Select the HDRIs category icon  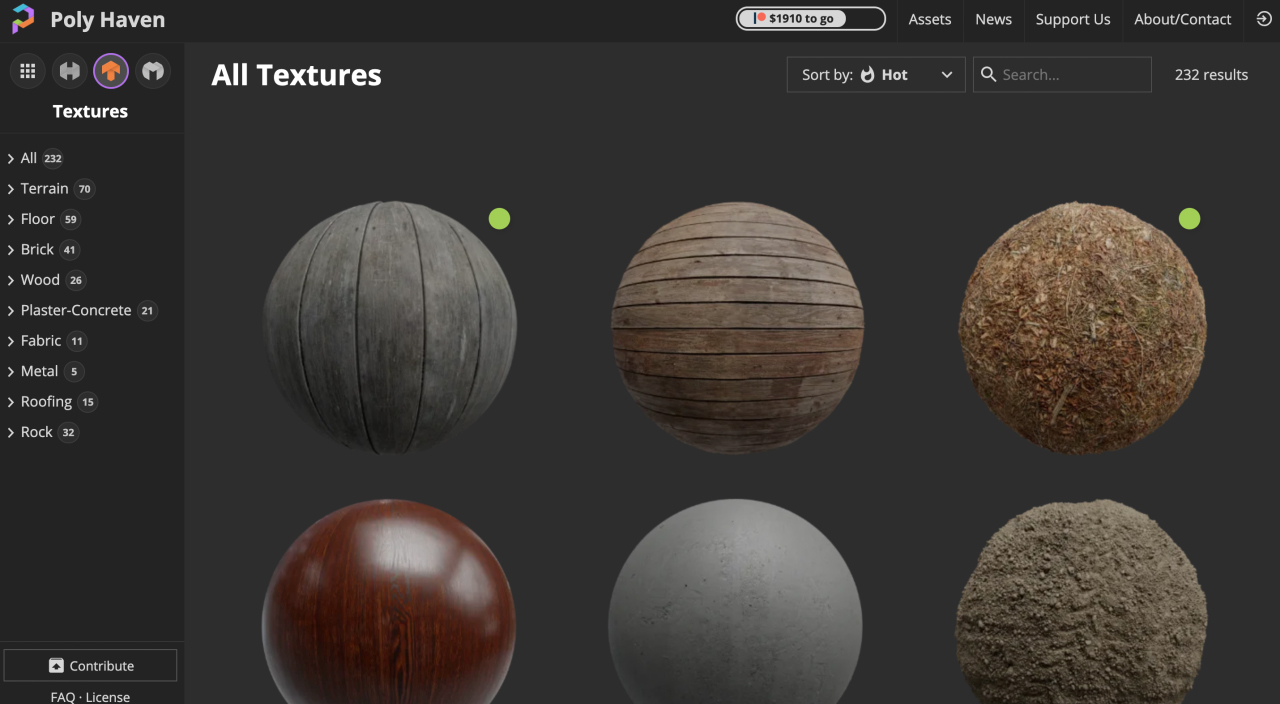[70, 71]
